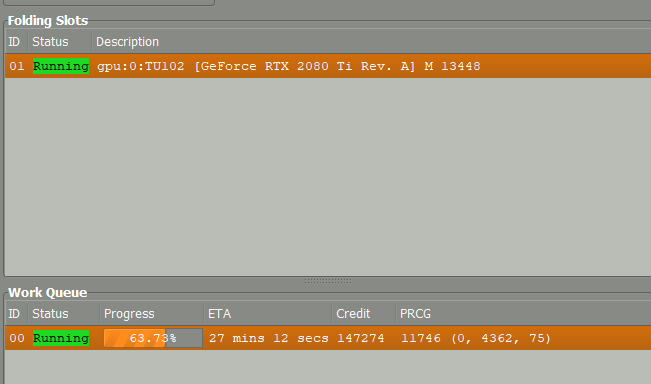
Task: Select folding slot 01 ID cell
Action: pos(17,66)
